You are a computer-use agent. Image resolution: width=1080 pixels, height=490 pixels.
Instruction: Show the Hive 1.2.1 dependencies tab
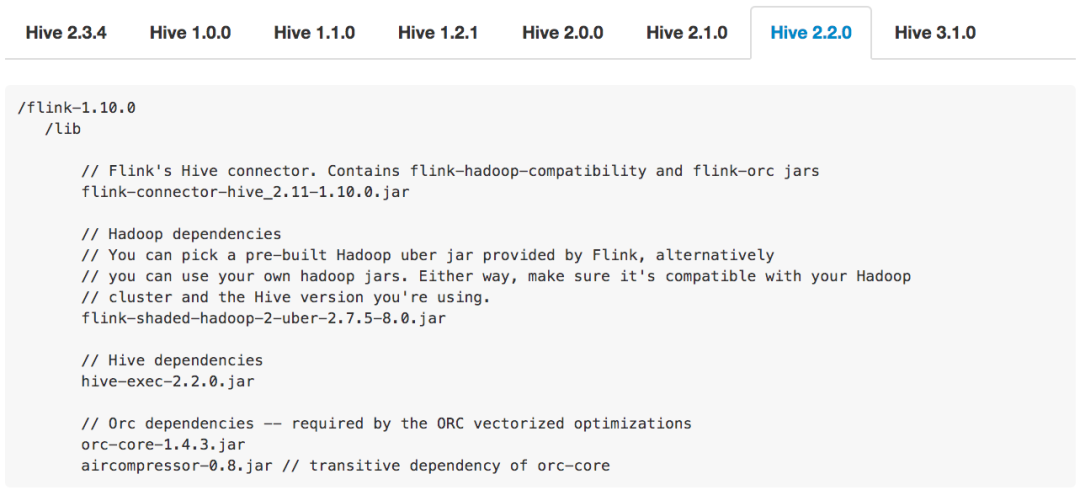click(438, 33)
